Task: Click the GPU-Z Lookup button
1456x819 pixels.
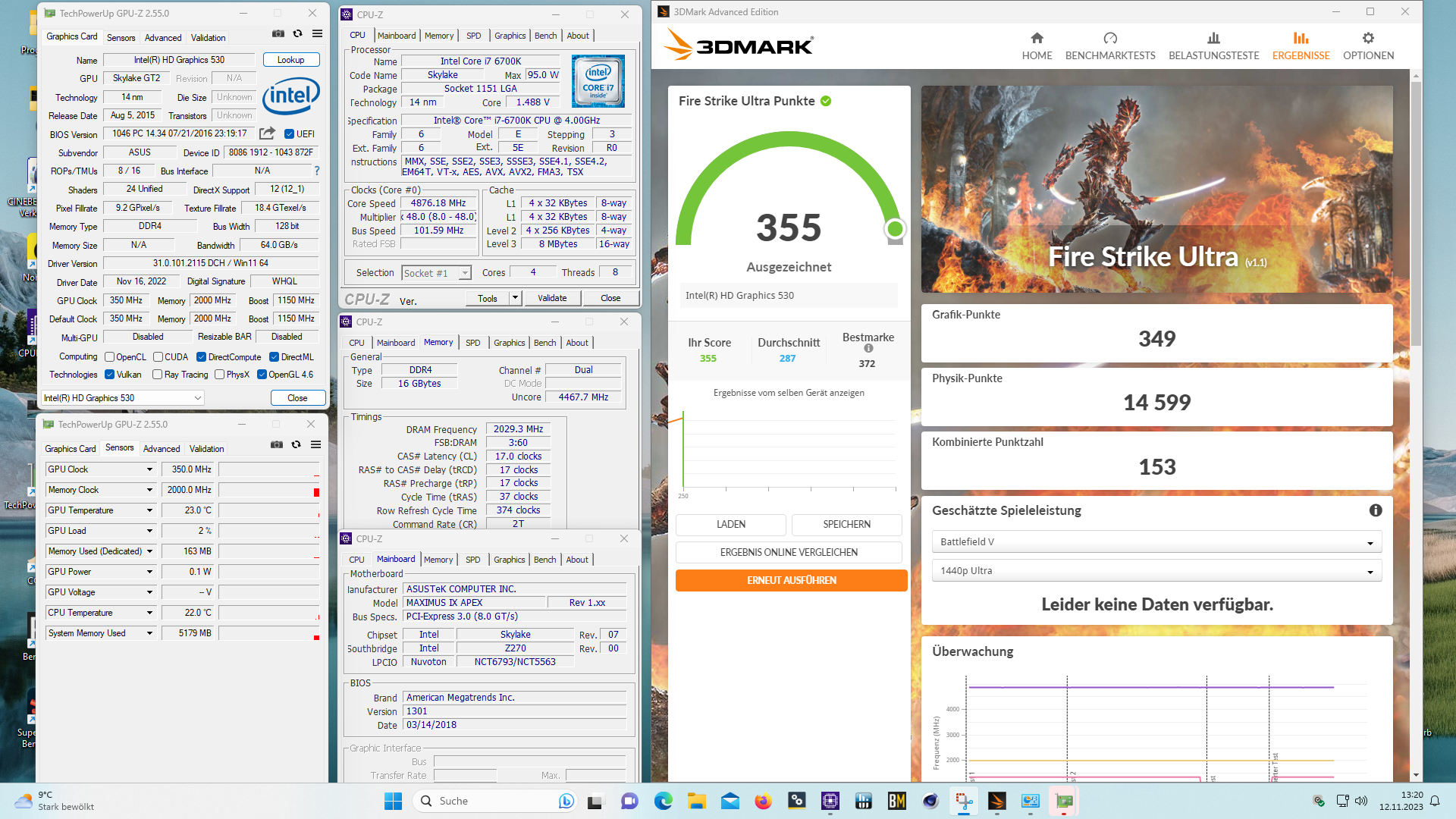Action: pyautogui.click(x=290, y=60)
